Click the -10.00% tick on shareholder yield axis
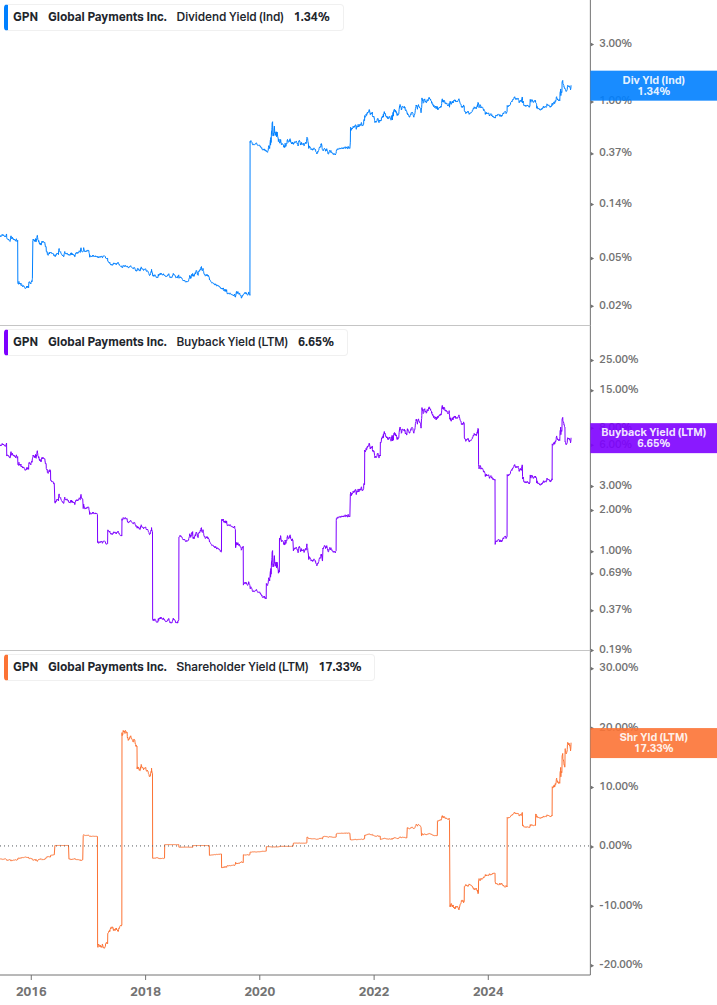Viewport: 717px width, 1005px height. tap(620, 906)
